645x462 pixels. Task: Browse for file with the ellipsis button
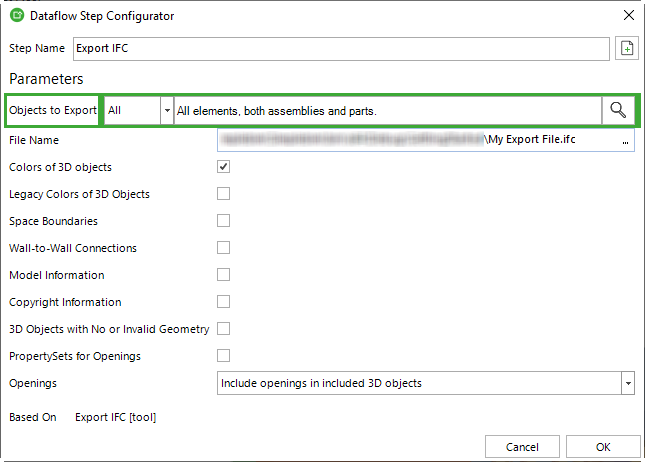625,140
